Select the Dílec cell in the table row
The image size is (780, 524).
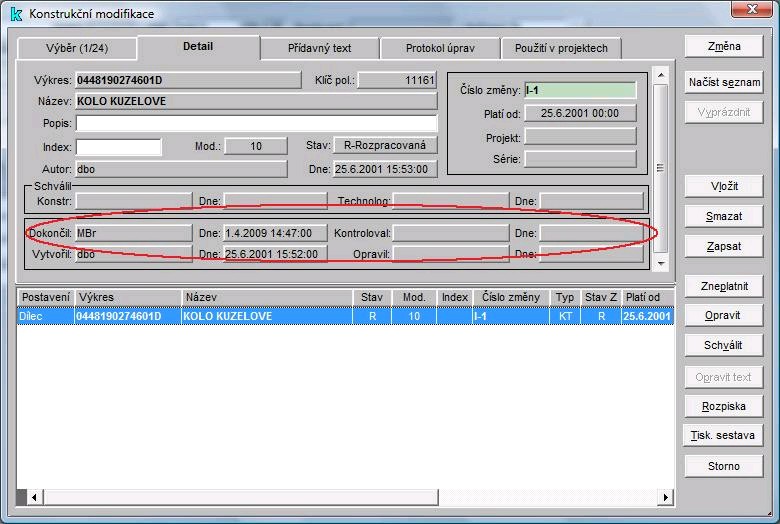46,316
